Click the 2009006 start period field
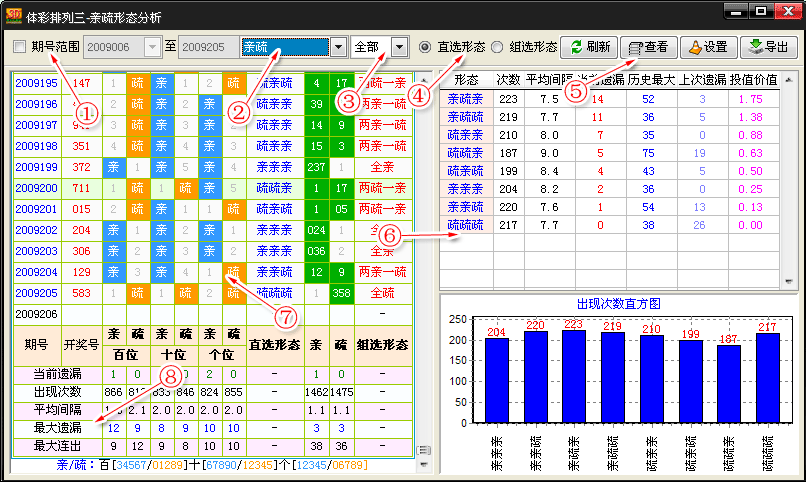This screenshot has width=806, height=482. pyautogui.click(x=115, y=47)
